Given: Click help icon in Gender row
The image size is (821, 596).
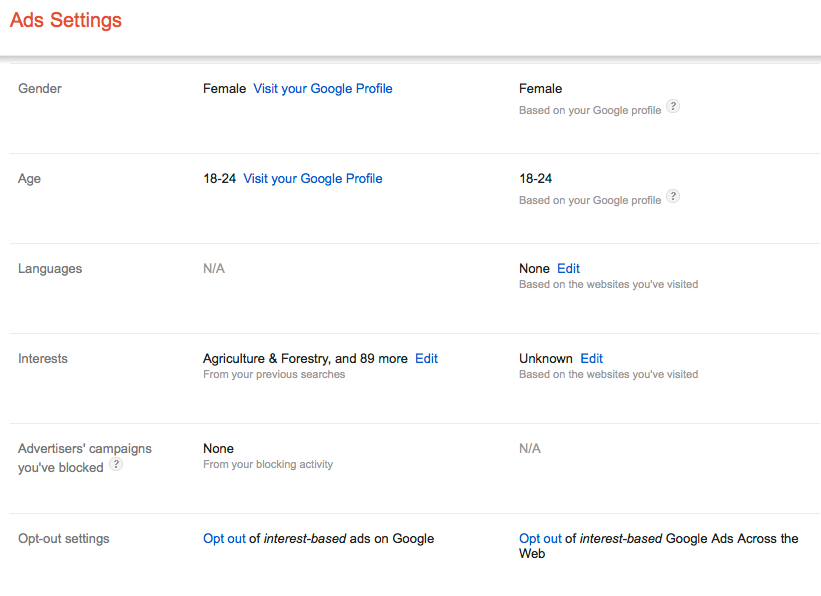Looking at the screenshot, I should 673,107.
